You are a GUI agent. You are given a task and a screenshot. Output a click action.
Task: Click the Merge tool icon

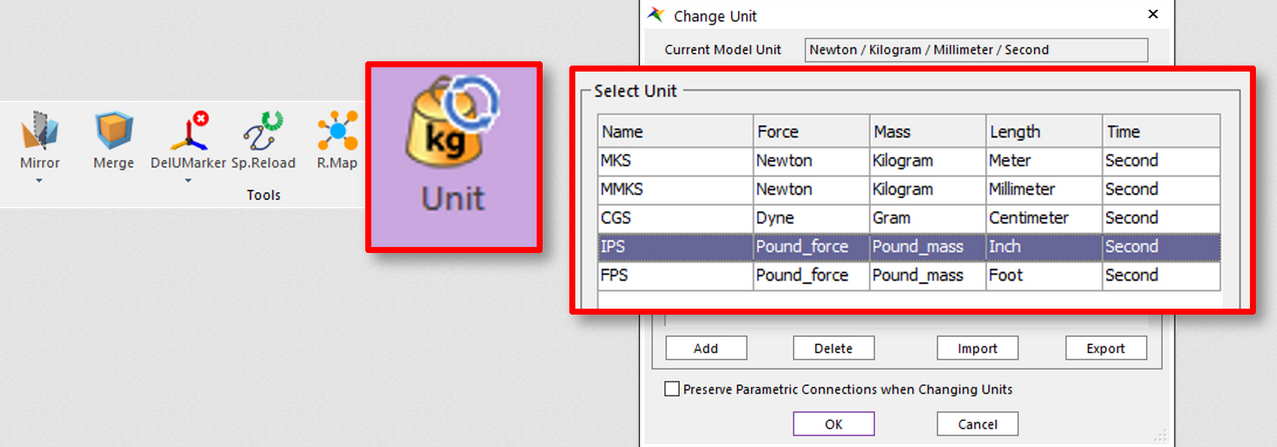114,131
